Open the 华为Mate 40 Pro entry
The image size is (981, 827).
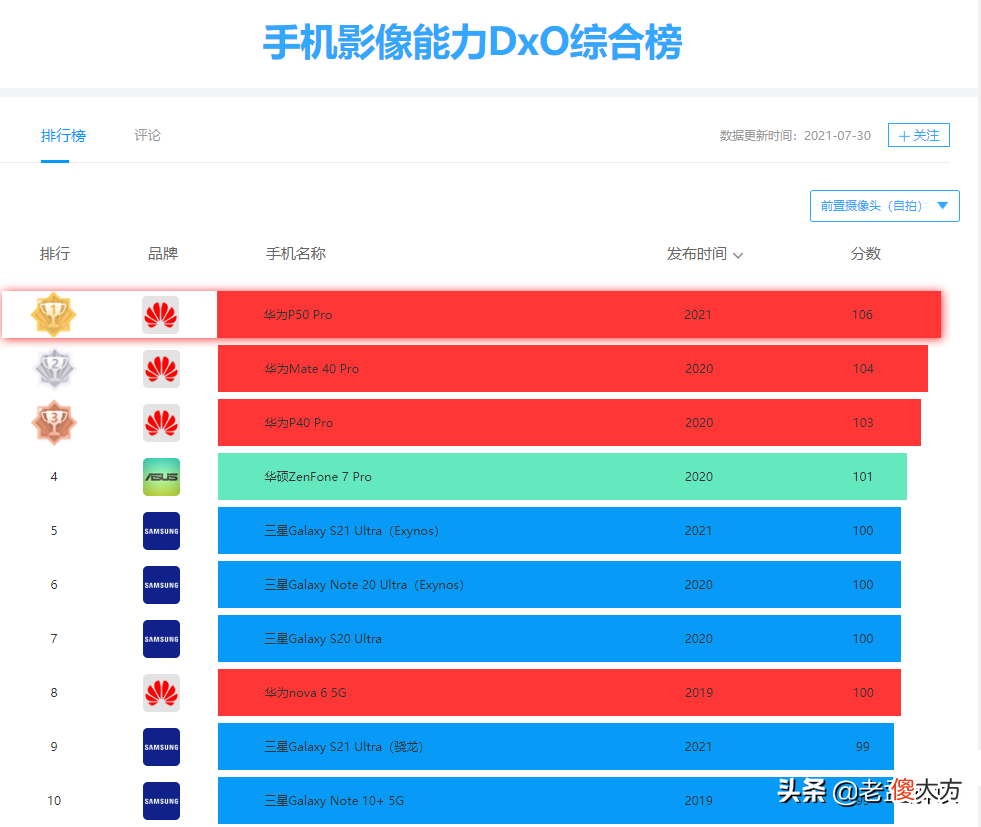[x=572, y=368]
